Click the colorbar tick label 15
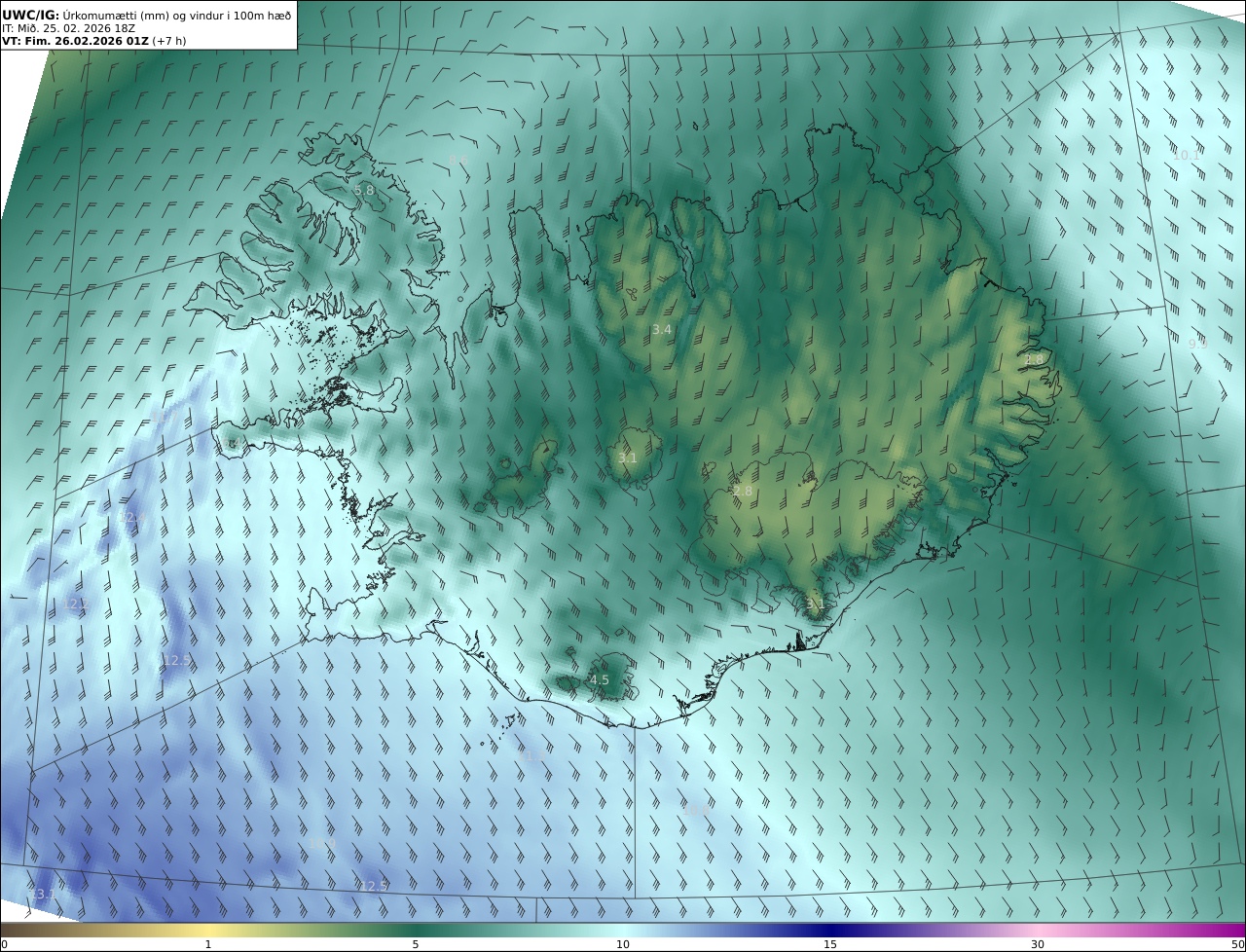Screen dimensions: 1246x952 coord(830,944)
